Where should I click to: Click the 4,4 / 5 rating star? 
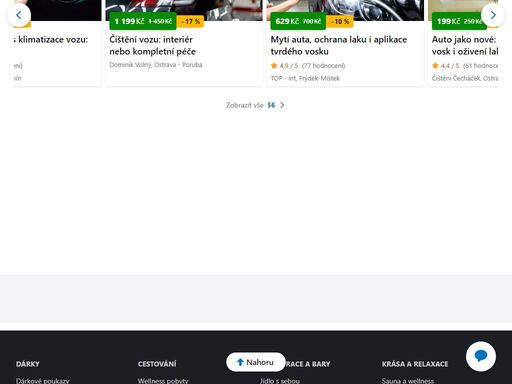coord(435,65)
